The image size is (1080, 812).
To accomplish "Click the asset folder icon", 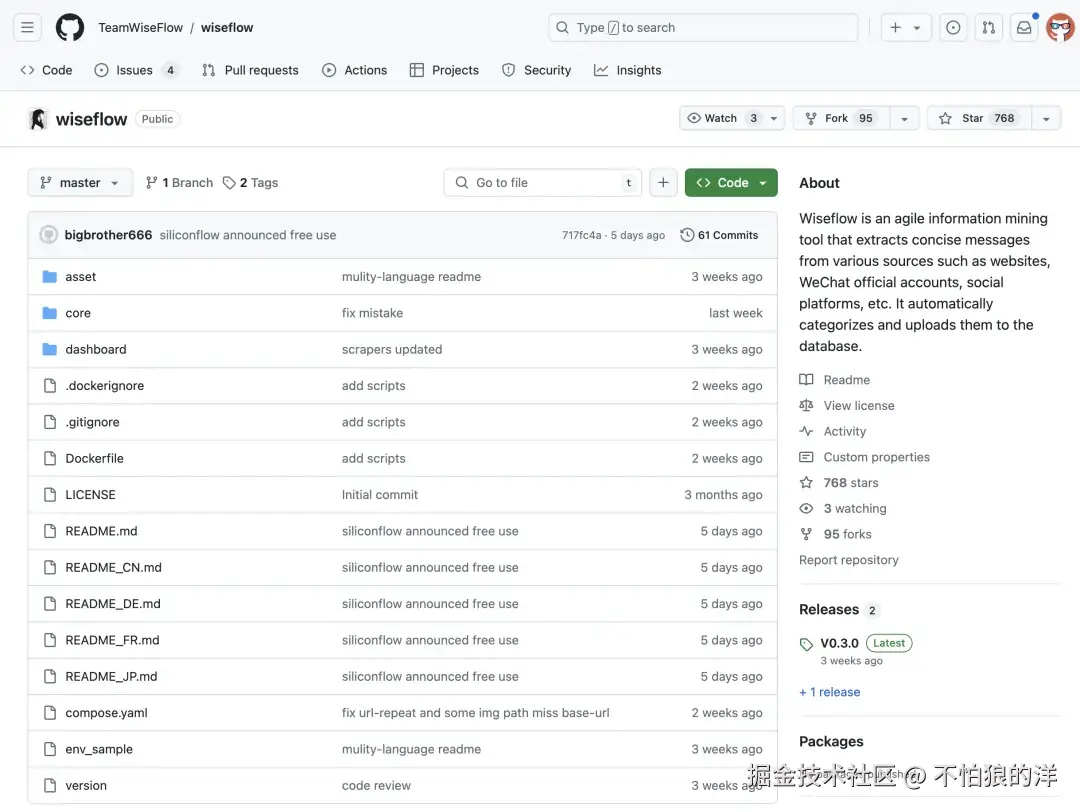I will tap(50, 277).
